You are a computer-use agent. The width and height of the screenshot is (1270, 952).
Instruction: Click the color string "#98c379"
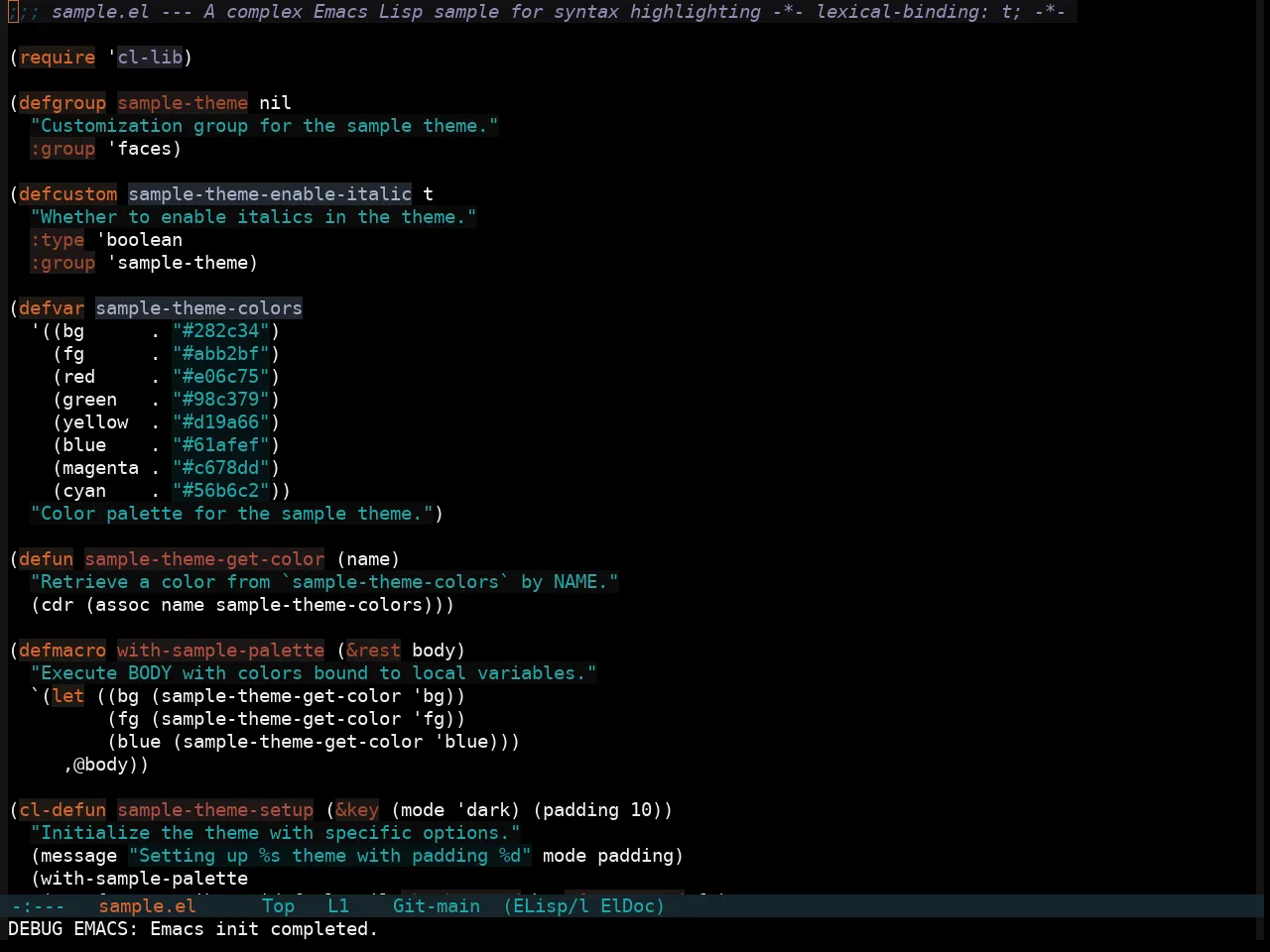click(x=221, y=400)
